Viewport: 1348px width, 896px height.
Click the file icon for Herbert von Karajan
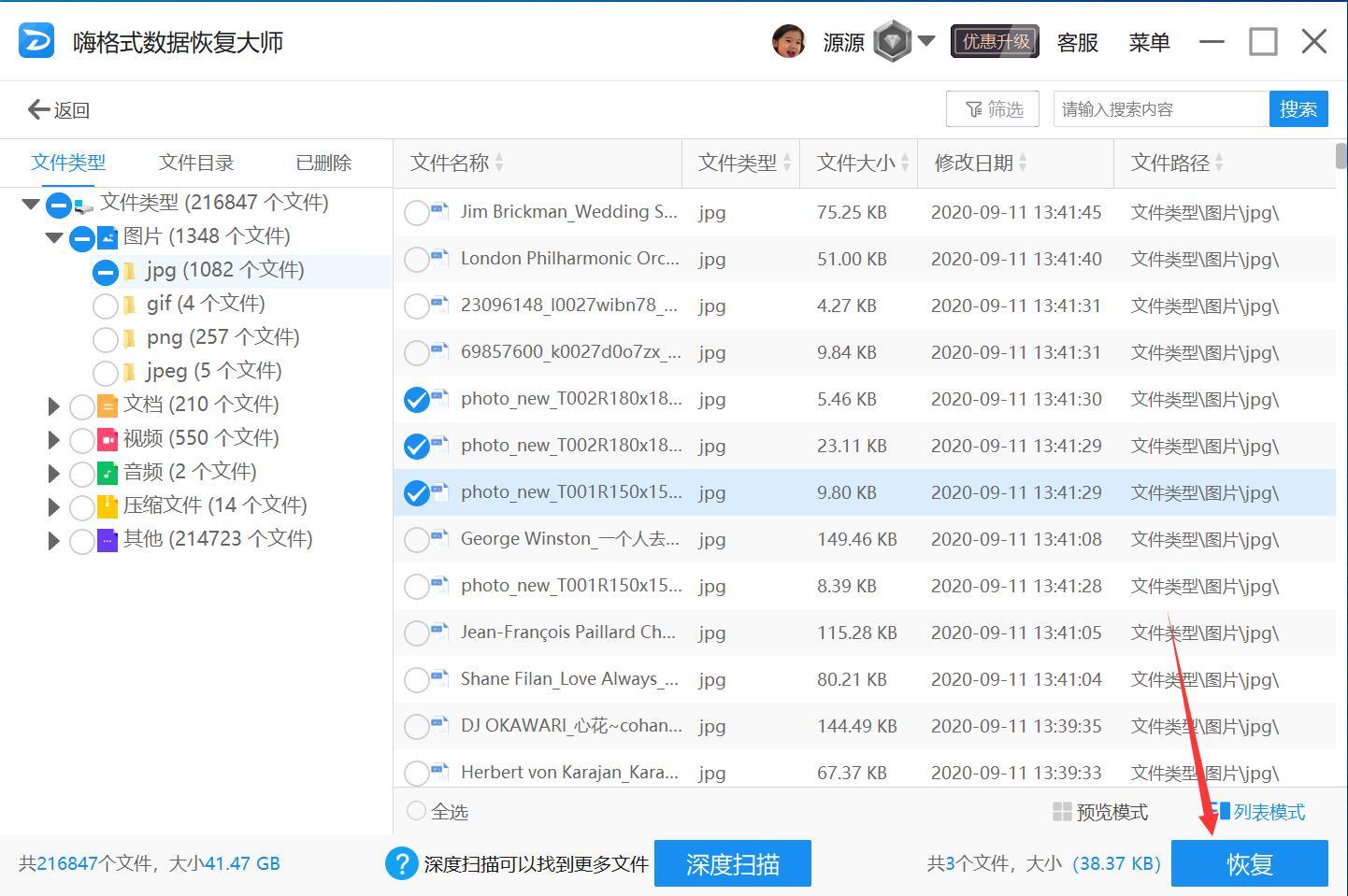click(x=439, y=773)
